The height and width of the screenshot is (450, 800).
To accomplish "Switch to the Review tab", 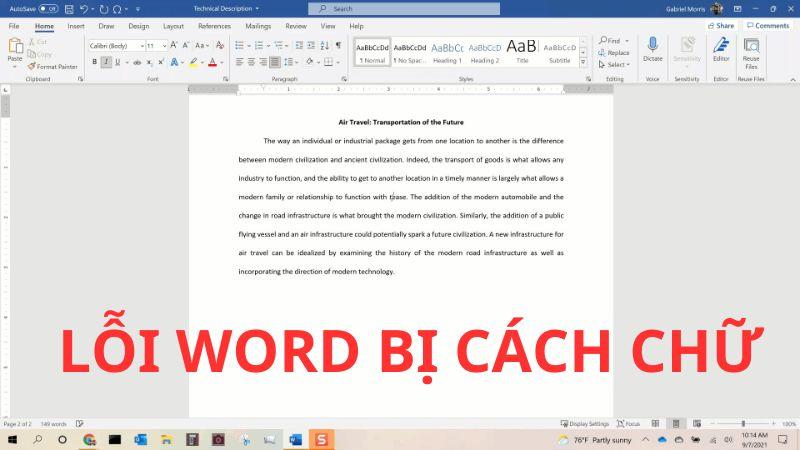I will click(296, 26).
